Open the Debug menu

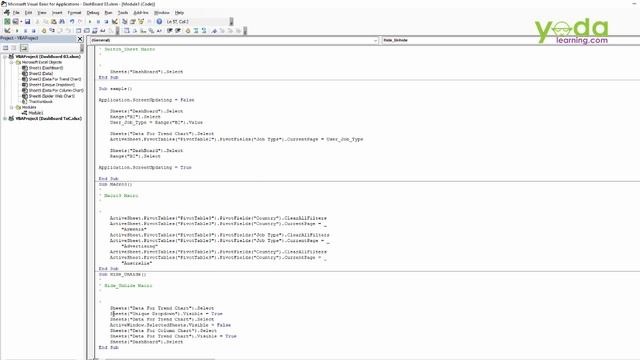[93, 13]
